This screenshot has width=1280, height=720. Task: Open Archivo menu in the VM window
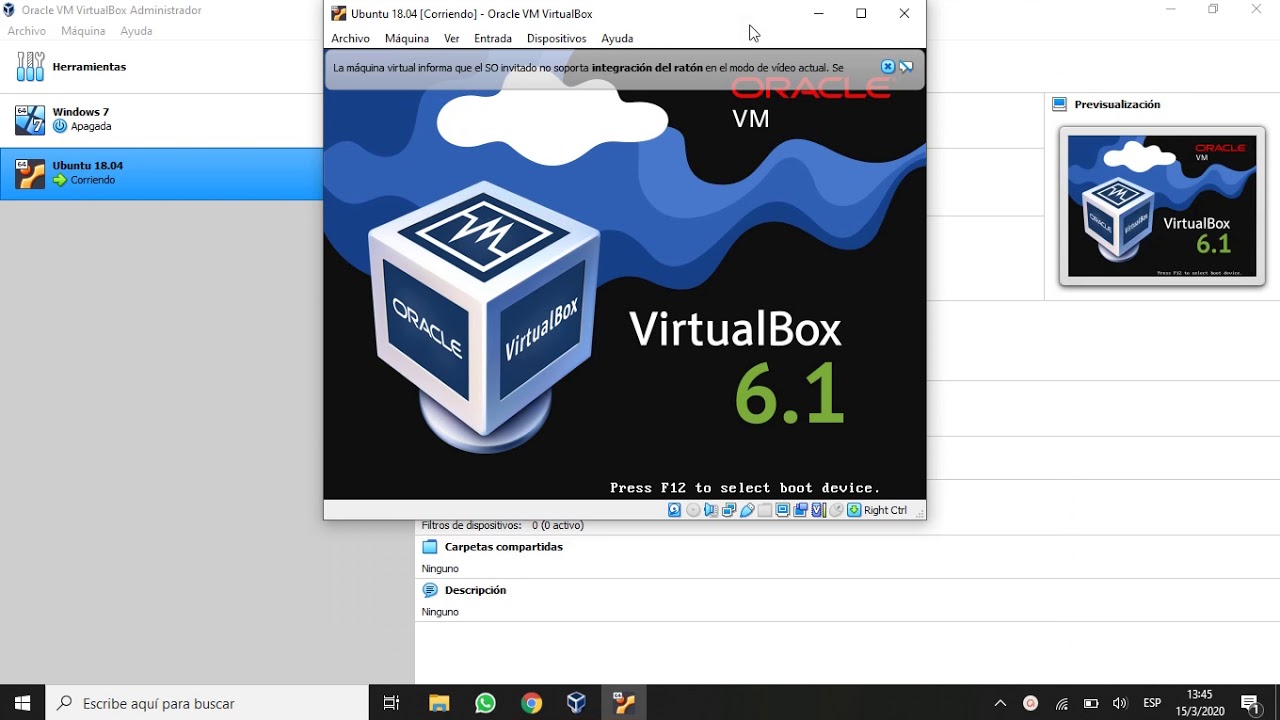tap(350, 38)
